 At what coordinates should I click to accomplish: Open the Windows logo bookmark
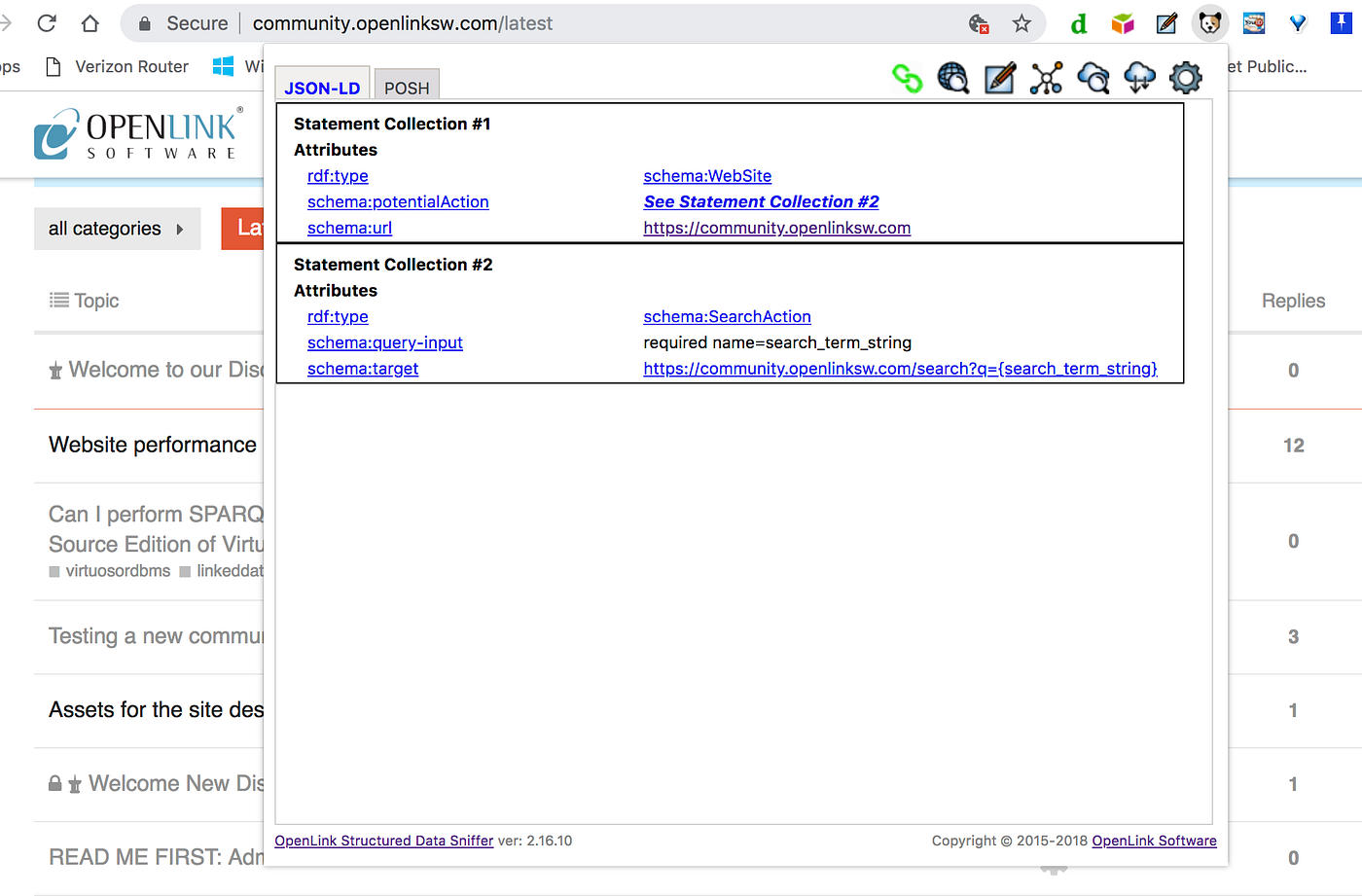point(223,66)
